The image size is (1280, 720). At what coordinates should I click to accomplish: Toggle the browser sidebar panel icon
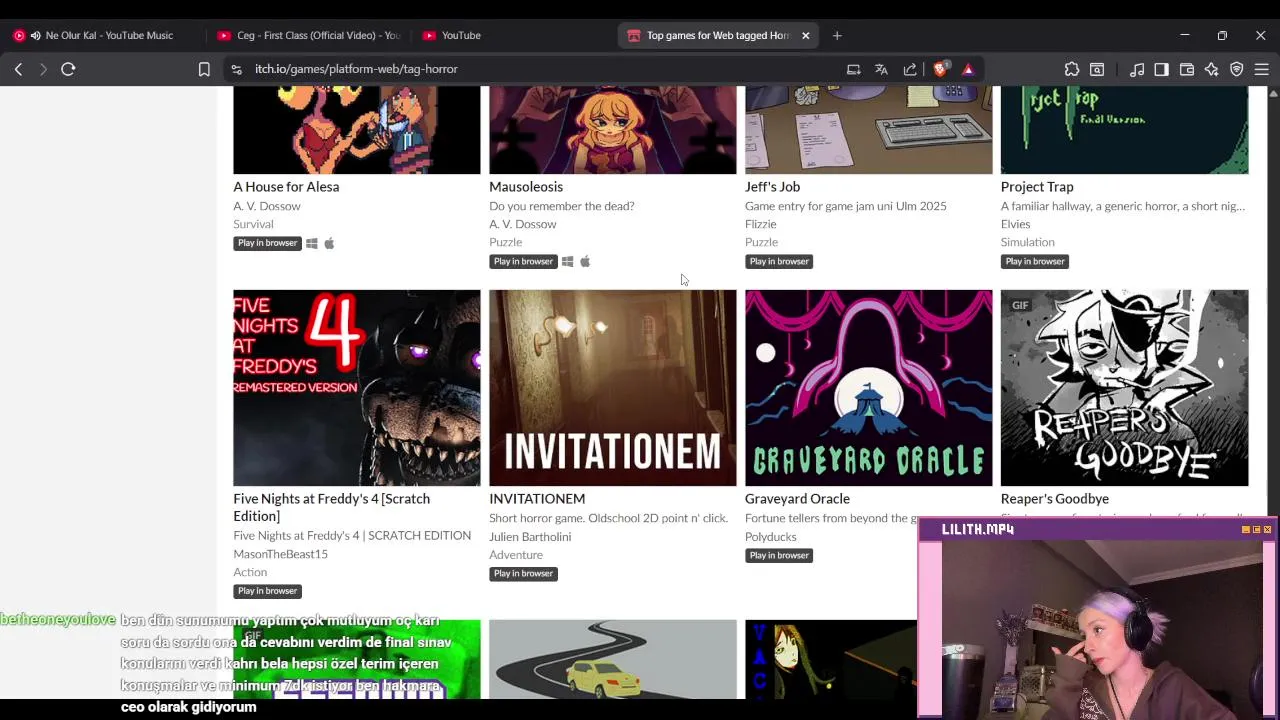pyautogui.click(x=1161, y=69)
